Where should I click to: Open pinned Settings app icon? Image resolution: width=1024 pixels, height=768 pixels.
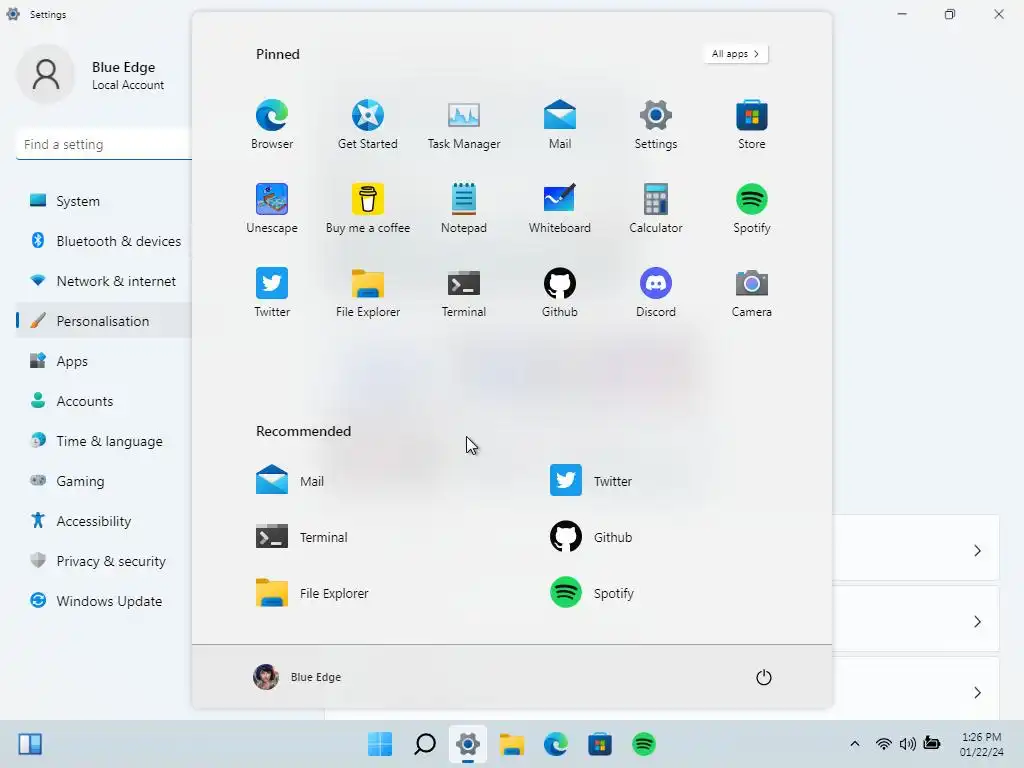click(656, 124)
